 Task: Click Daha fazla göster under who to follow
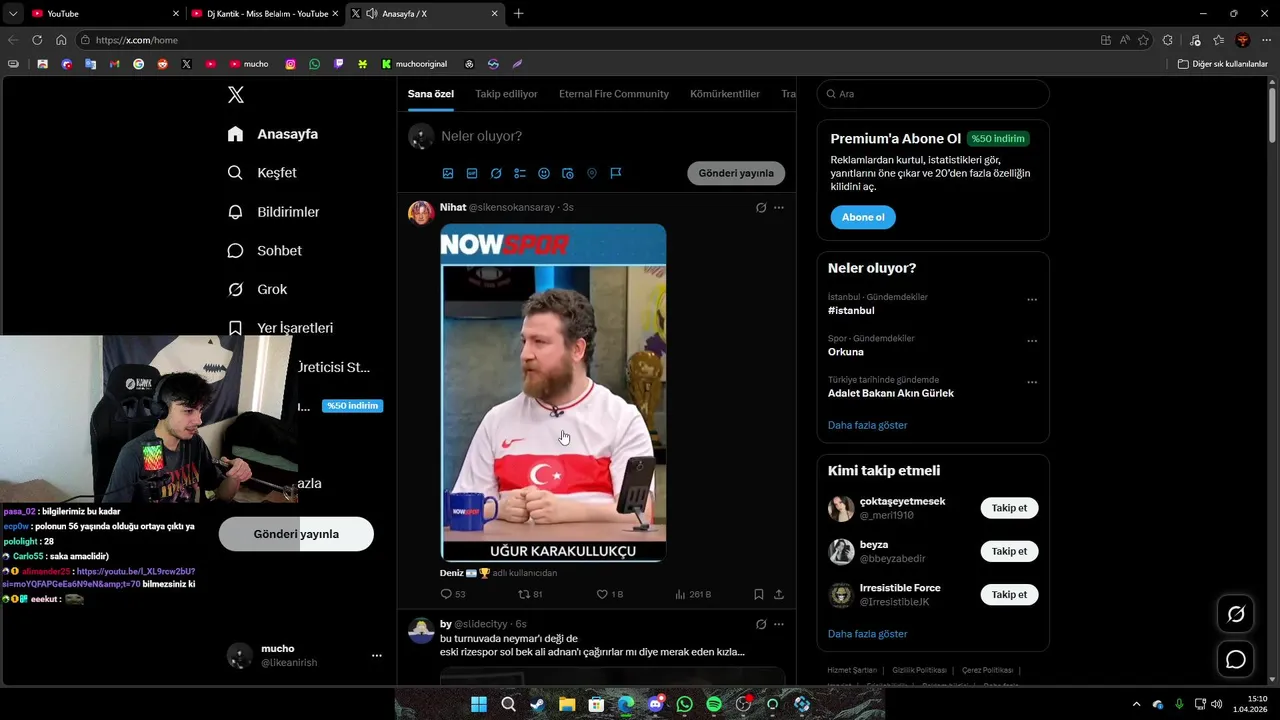tap(868, 634)
